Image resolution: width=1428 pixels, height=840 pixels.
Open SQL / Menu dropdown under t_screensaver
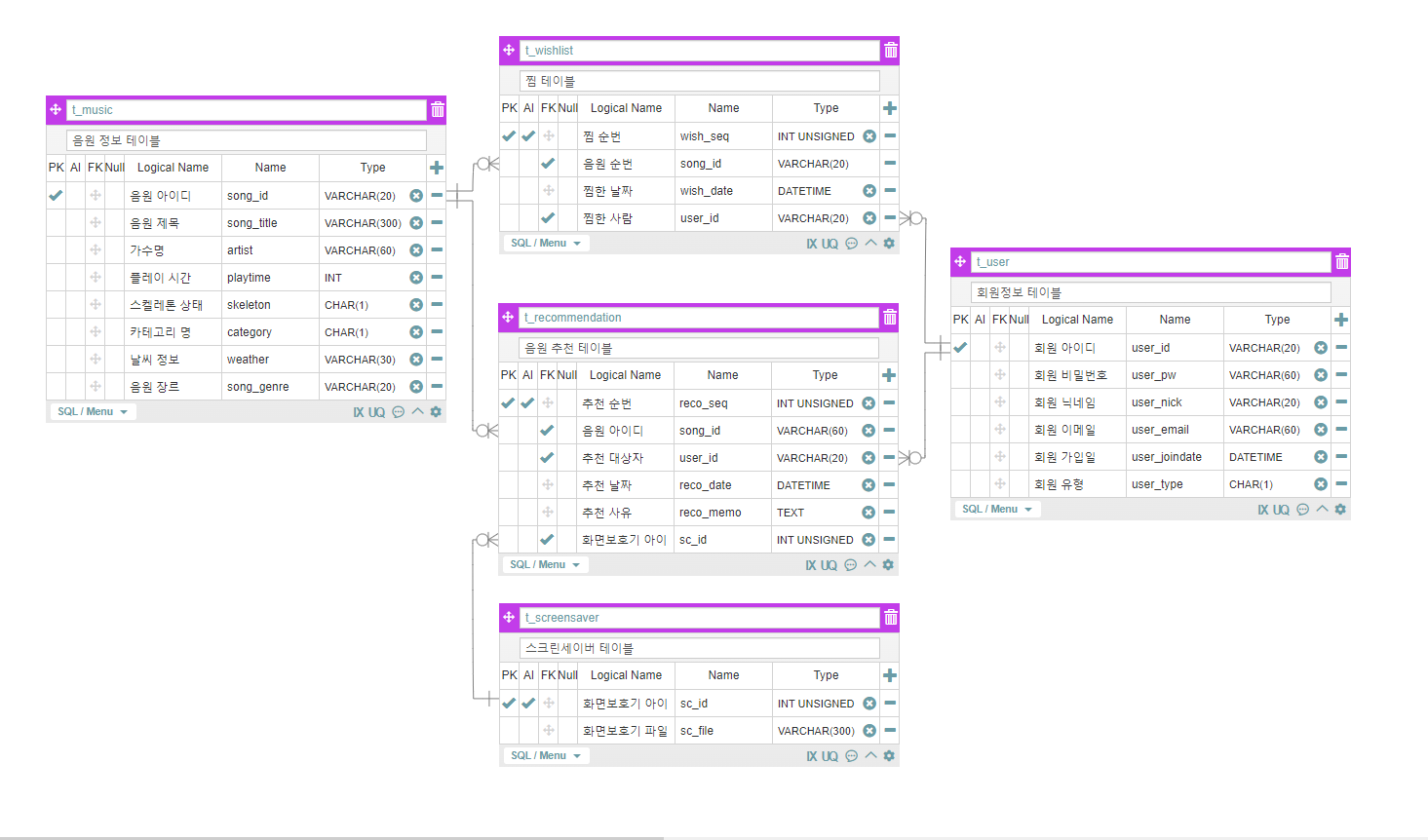point(546,756)
